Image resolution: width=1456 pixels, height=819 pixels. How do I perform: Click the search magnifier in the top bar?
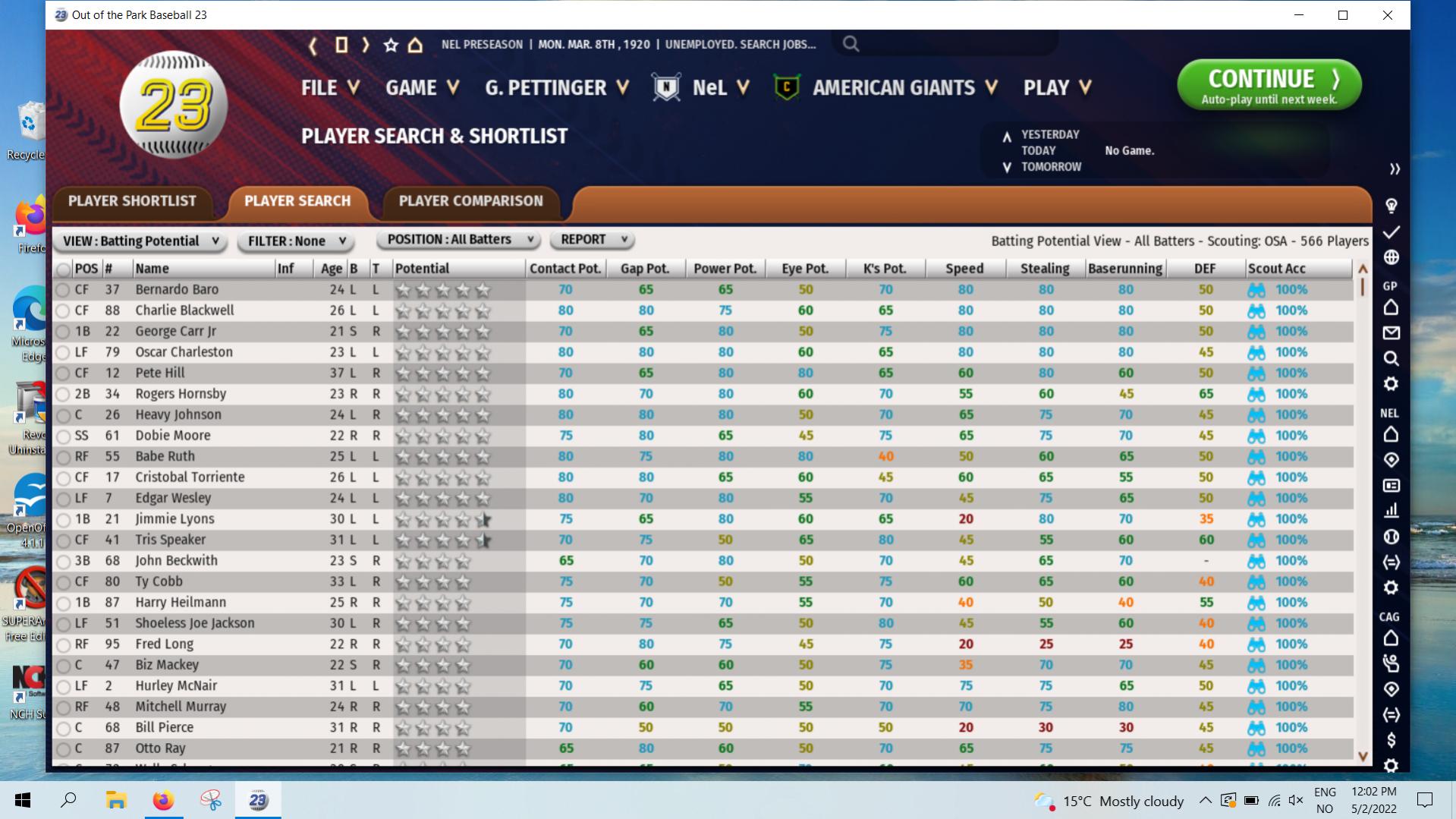(x=851, y=44)
